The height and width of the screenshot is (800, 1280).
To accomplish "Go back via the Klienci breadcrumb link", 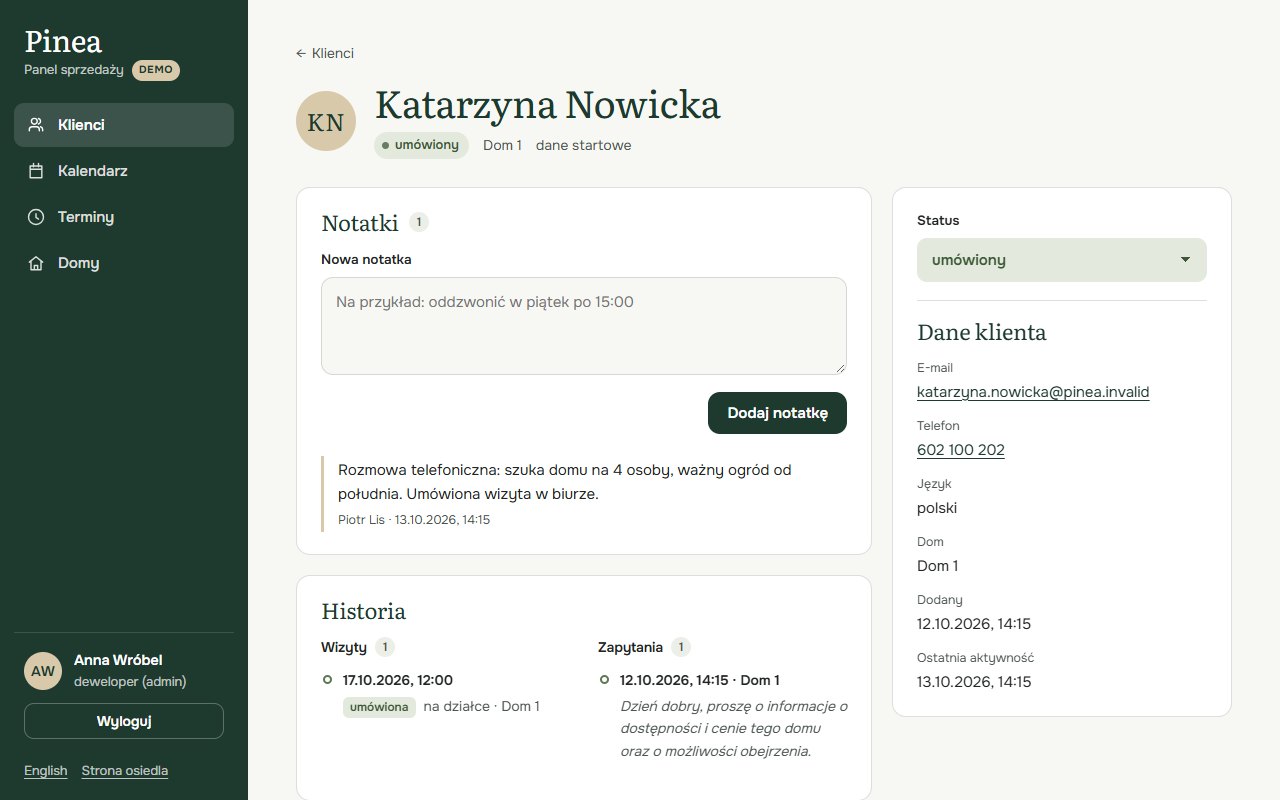I will pyautogui.click(x=325, y=53).
